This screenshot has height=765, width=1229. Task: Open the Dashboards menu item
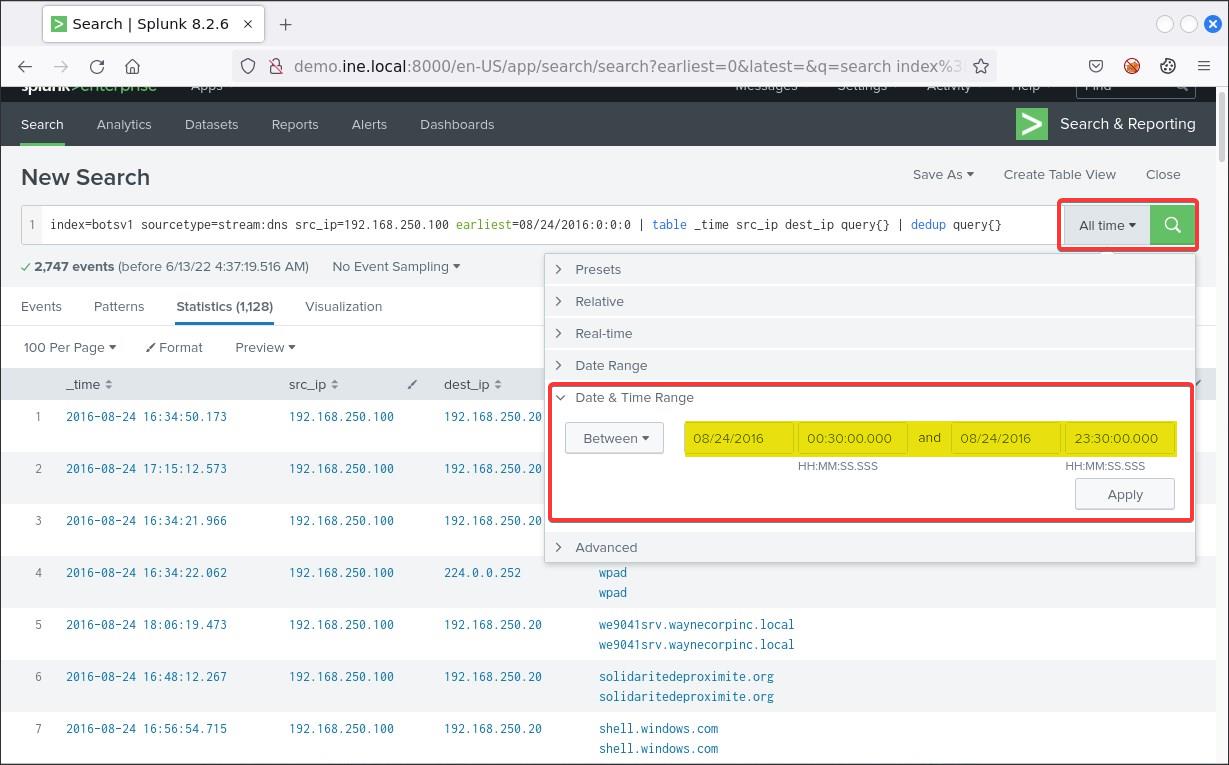[457, 124]
